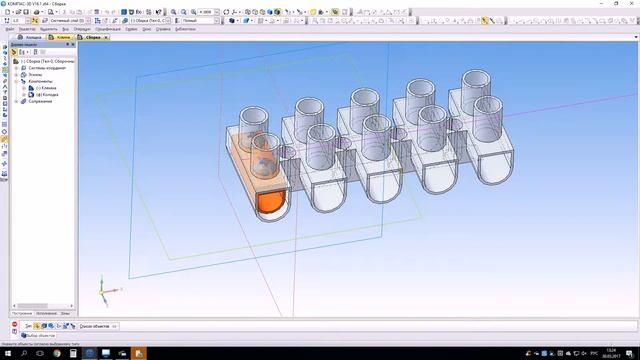Collapse the Компоненты tree node

17,81
